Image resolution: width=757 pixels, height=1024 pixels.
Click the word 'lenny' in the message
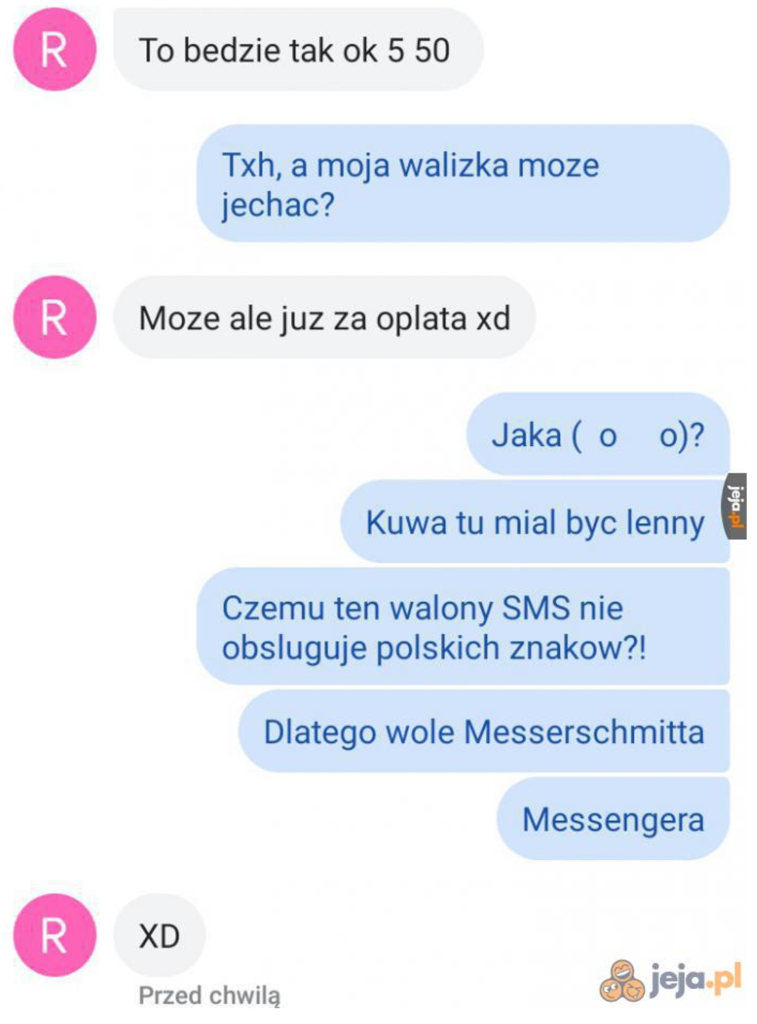pyautogui.click(x=666, y=523)
